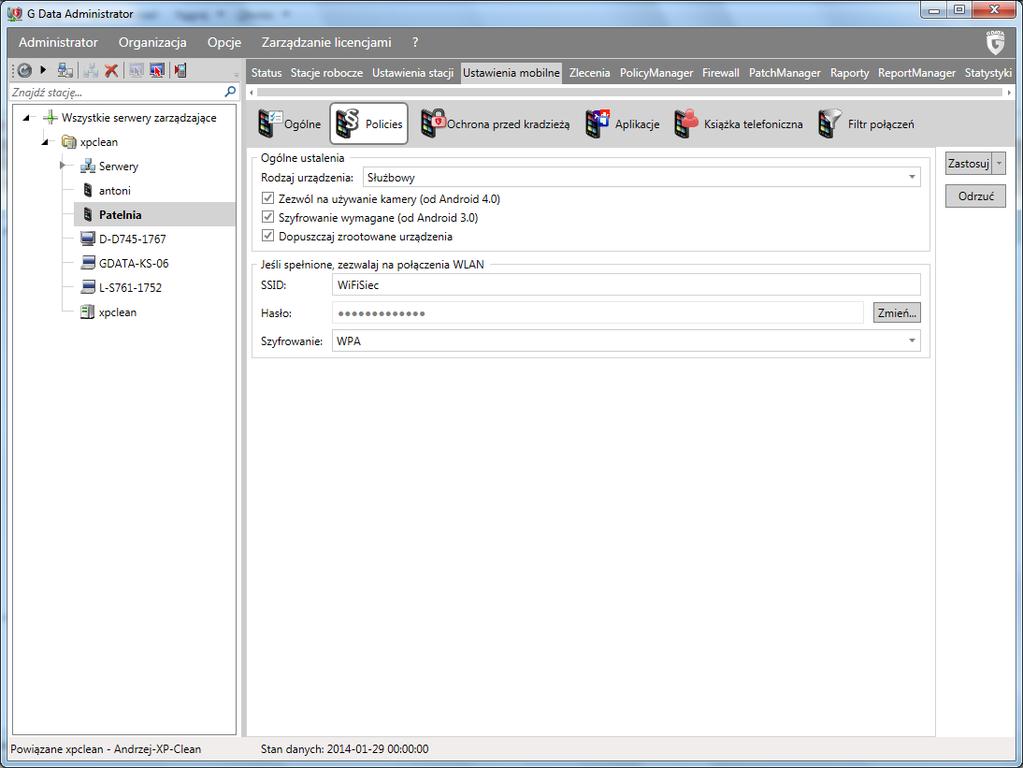Click the black play arrow in the toolbar
Image resolution: width=1023 pixels, height=768 pixels.
[x=43, y=70]
